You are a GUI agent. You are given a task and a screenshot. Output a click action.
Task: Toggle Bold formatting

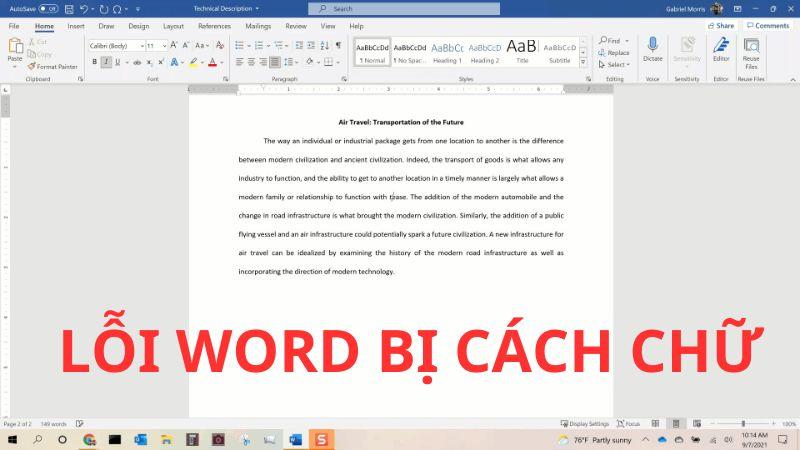pyautogui.click(x=94, y=62)
